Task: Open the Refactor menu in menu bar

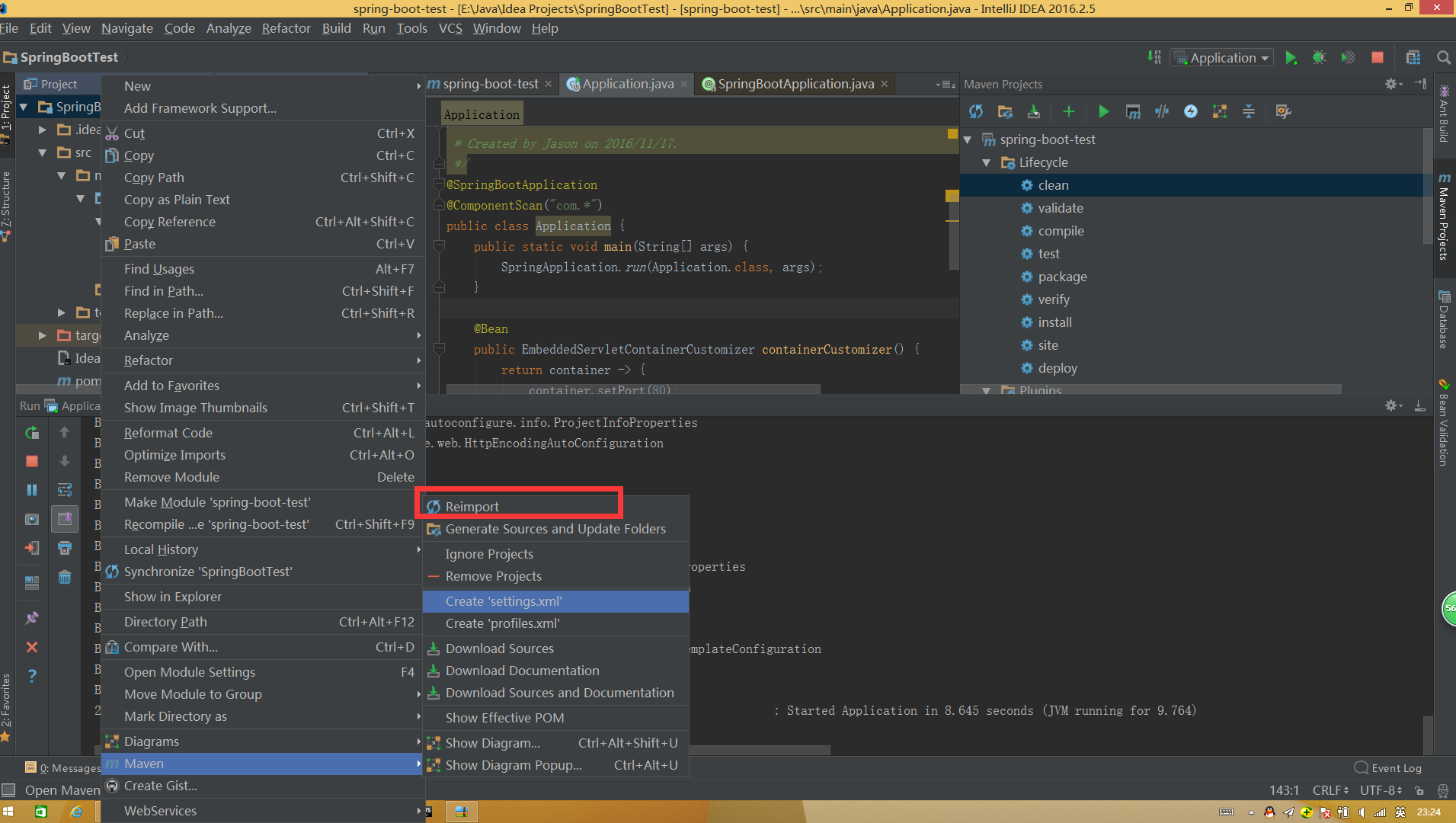Action: coord(286,28)
